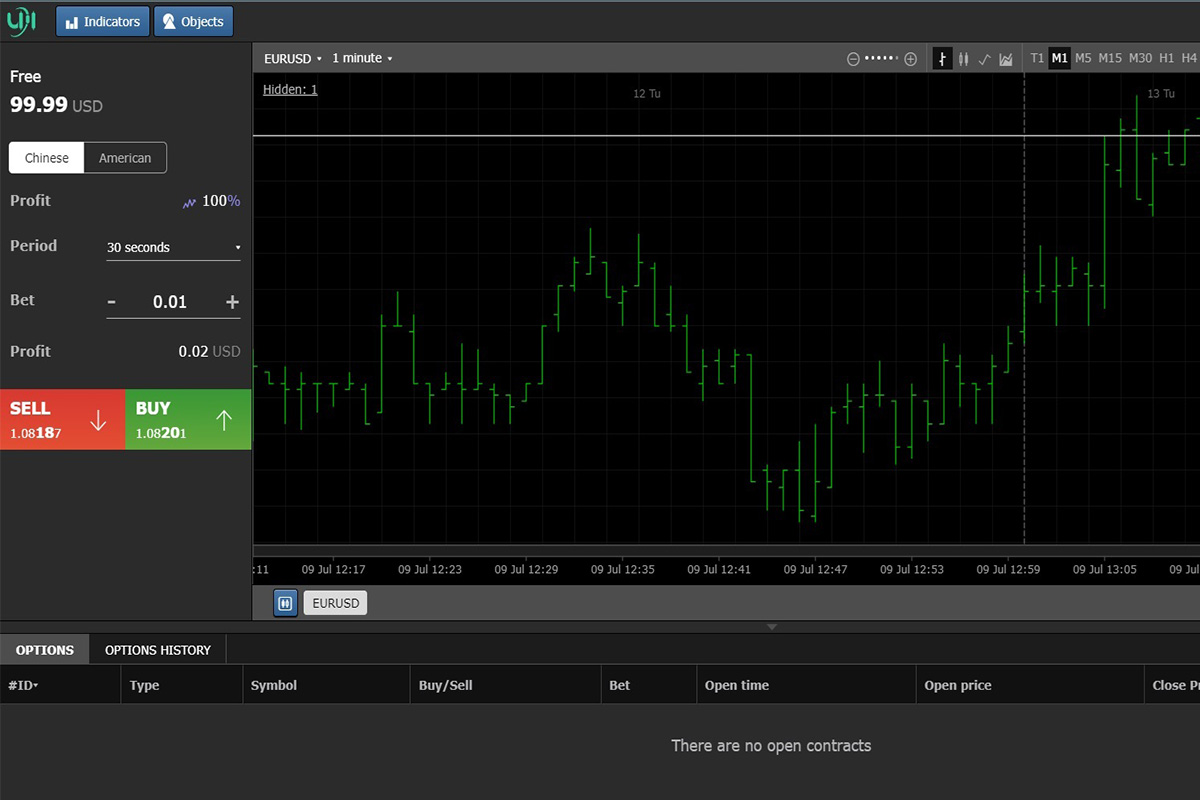
Task: Switch to area chart type
Action: (x=1006, y=59)
